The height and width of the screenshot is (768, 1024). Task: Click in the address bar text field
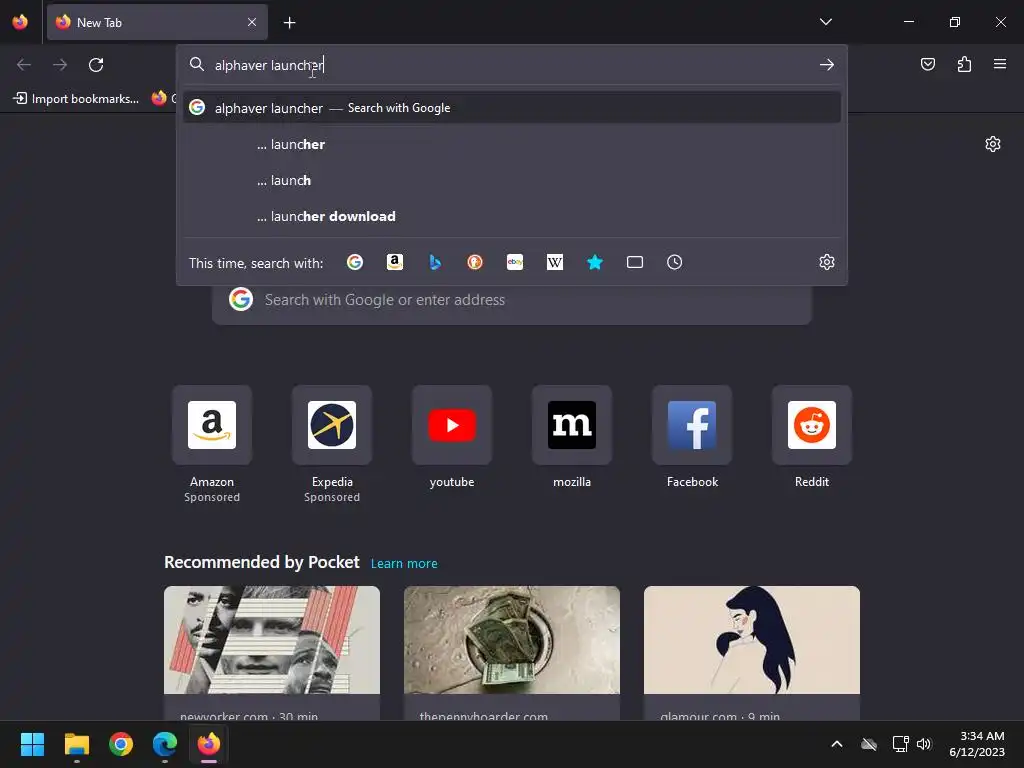(511, 65)
